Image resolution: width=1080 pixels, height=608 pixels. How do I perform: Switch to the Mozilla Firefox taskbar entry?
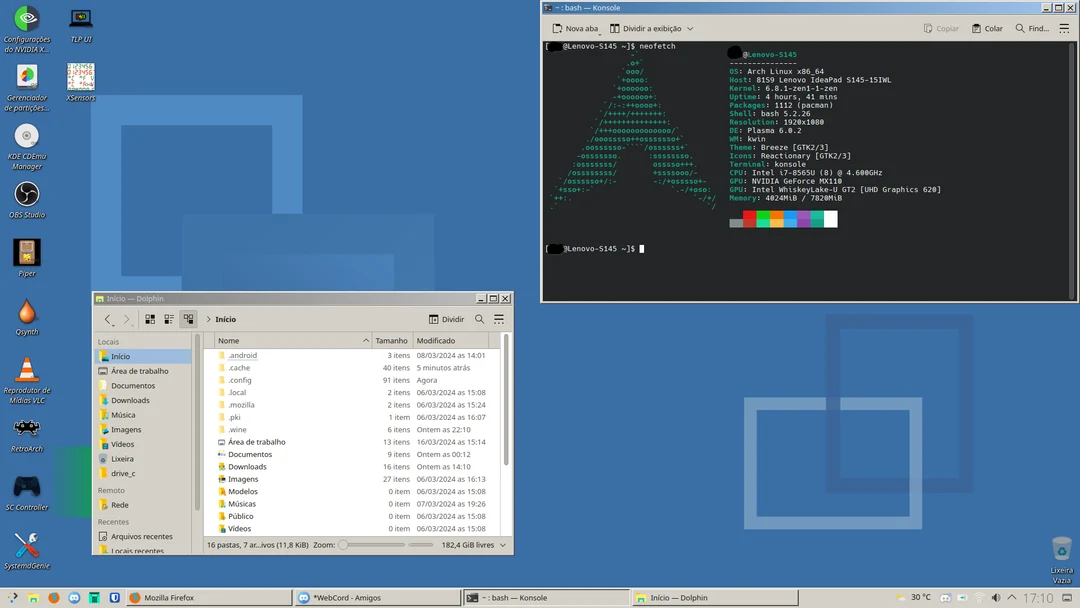click(208, 597)
